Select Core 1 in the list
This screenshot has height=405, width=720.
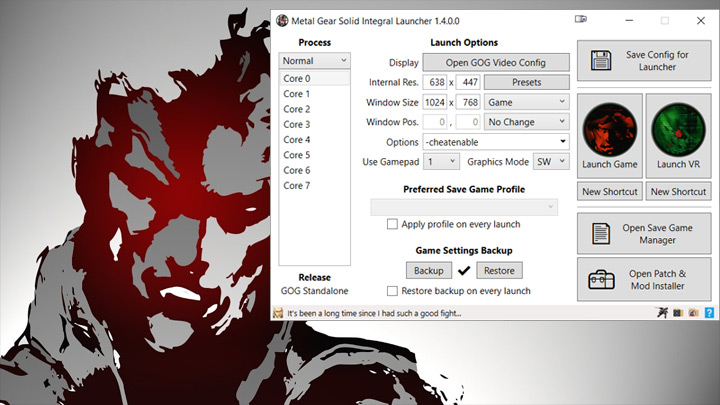click(315, 94)
